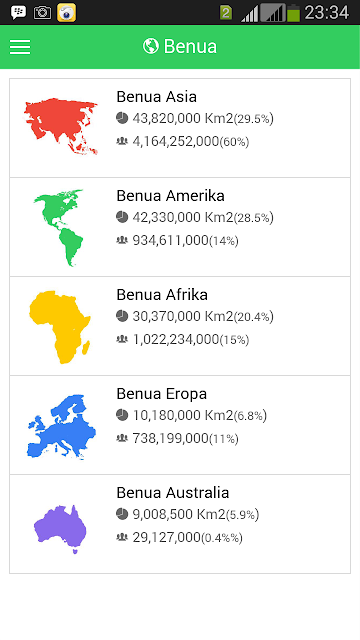The height and width of the screenshot is (640, 360).
Task: Tap the BBM notification icon in status bar
Action: pyautogui.click(x=18, y=13)
